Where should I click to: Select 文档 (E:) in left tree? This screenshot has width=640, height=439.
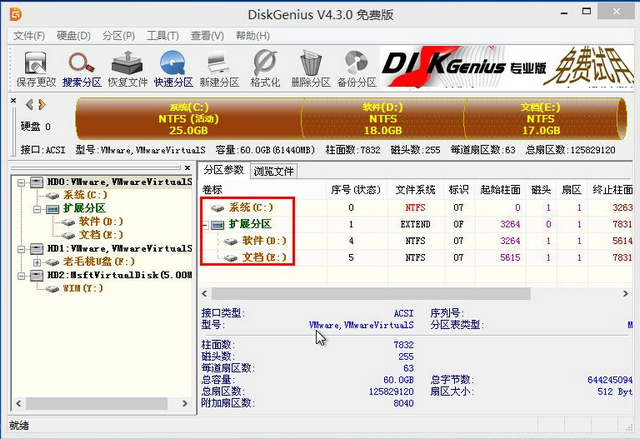(x=101, y=235)
